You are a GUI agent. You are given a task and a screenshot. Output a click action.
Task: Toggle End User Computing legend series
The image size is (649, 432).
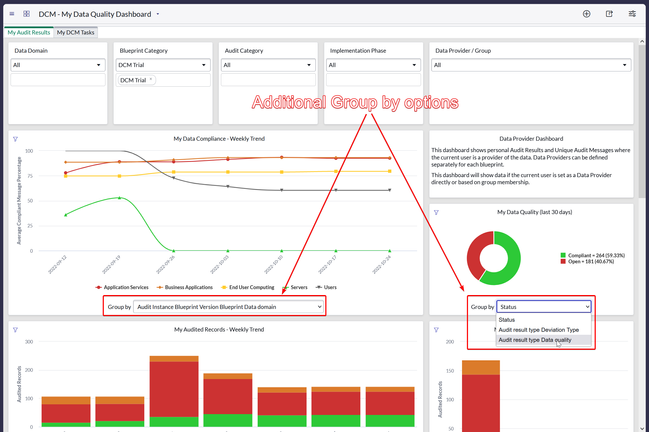tap(248, 287)
